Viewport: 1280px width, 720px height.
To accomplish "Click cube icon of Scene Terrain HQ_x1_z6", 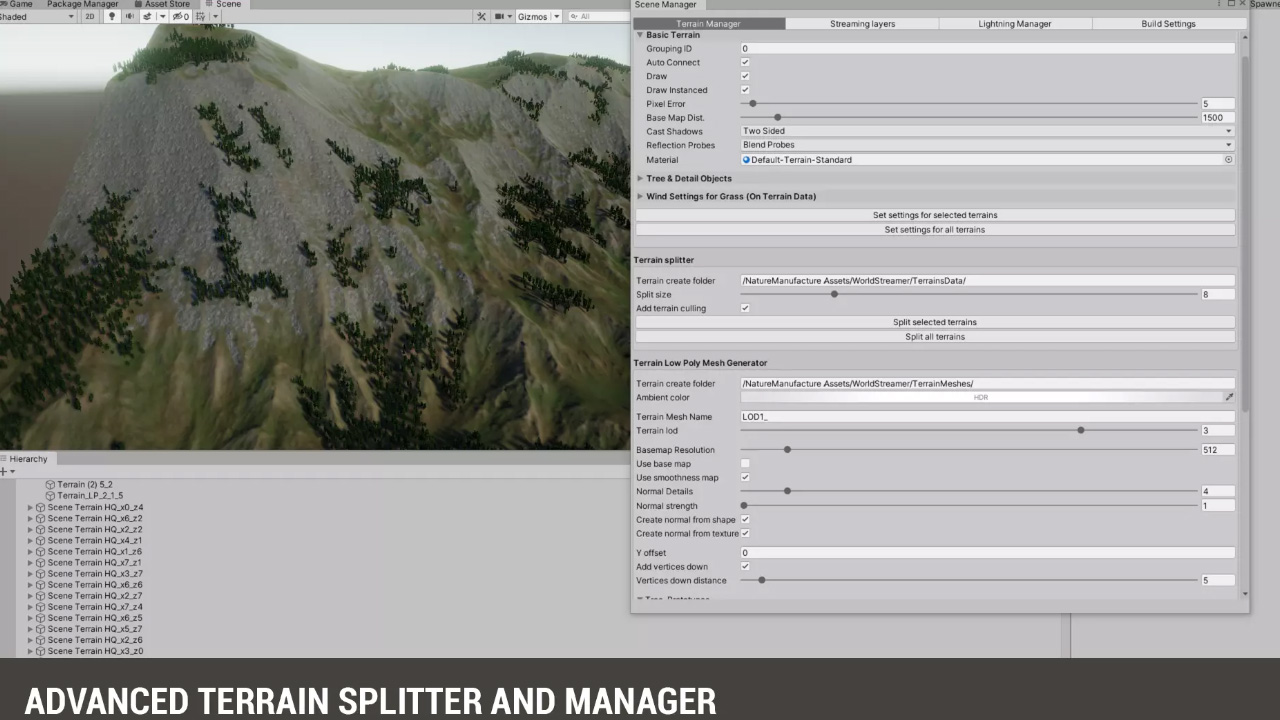I will [x=41, y=551].
